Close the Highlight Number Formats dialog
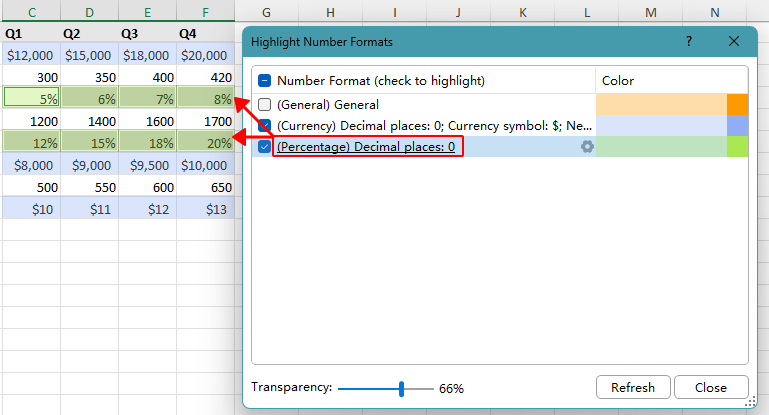 pos(734,41)
